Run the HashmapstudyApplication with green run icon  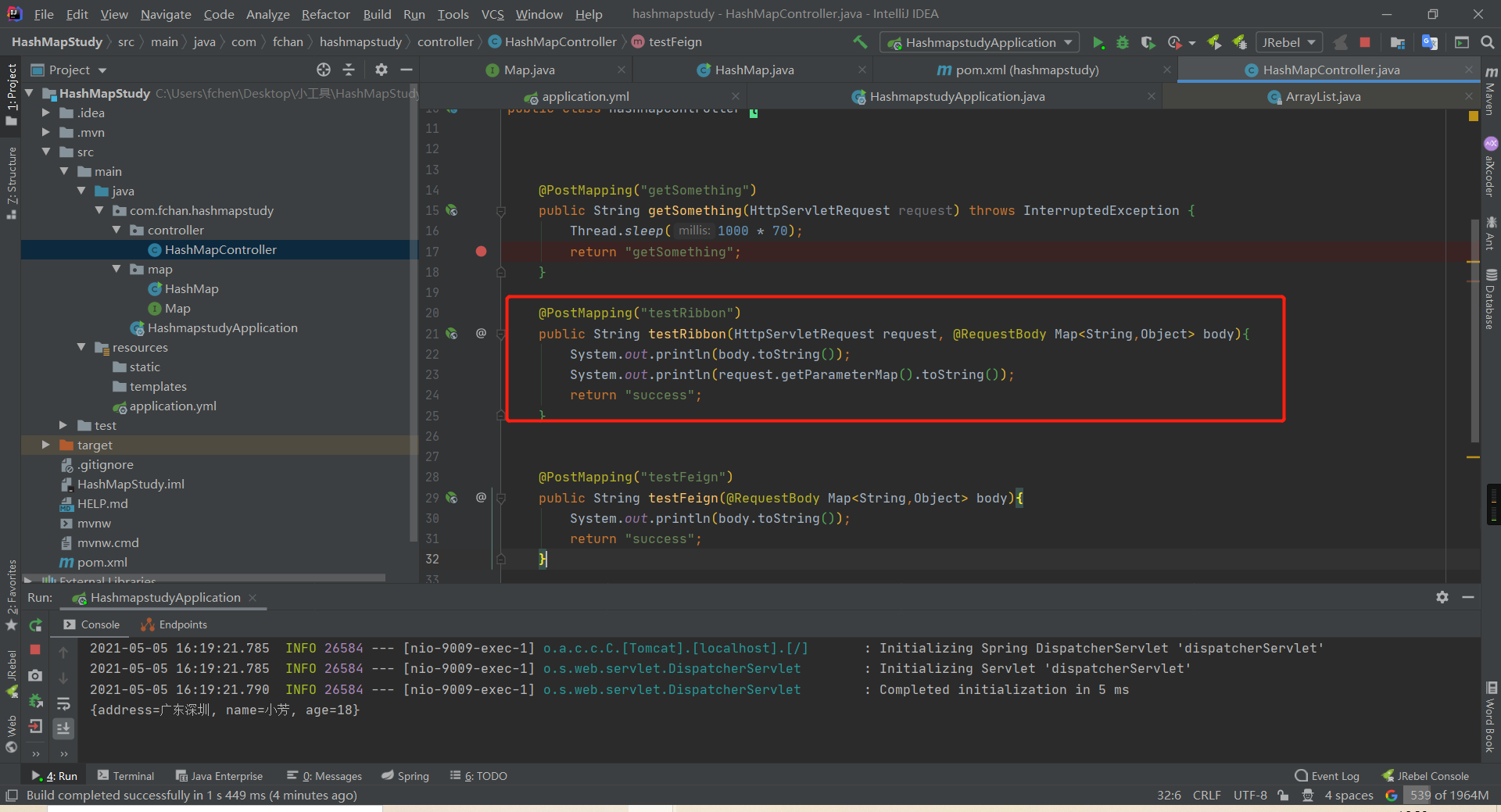(x=1098, y=42)
